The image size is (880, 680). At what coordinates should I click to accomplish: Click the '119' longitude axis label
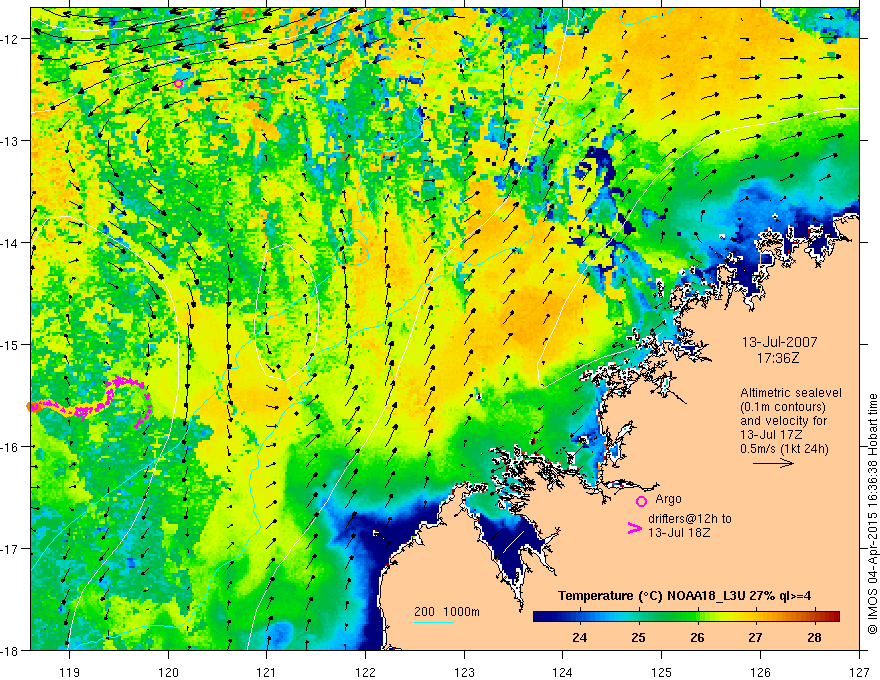(x=70, y=672)
